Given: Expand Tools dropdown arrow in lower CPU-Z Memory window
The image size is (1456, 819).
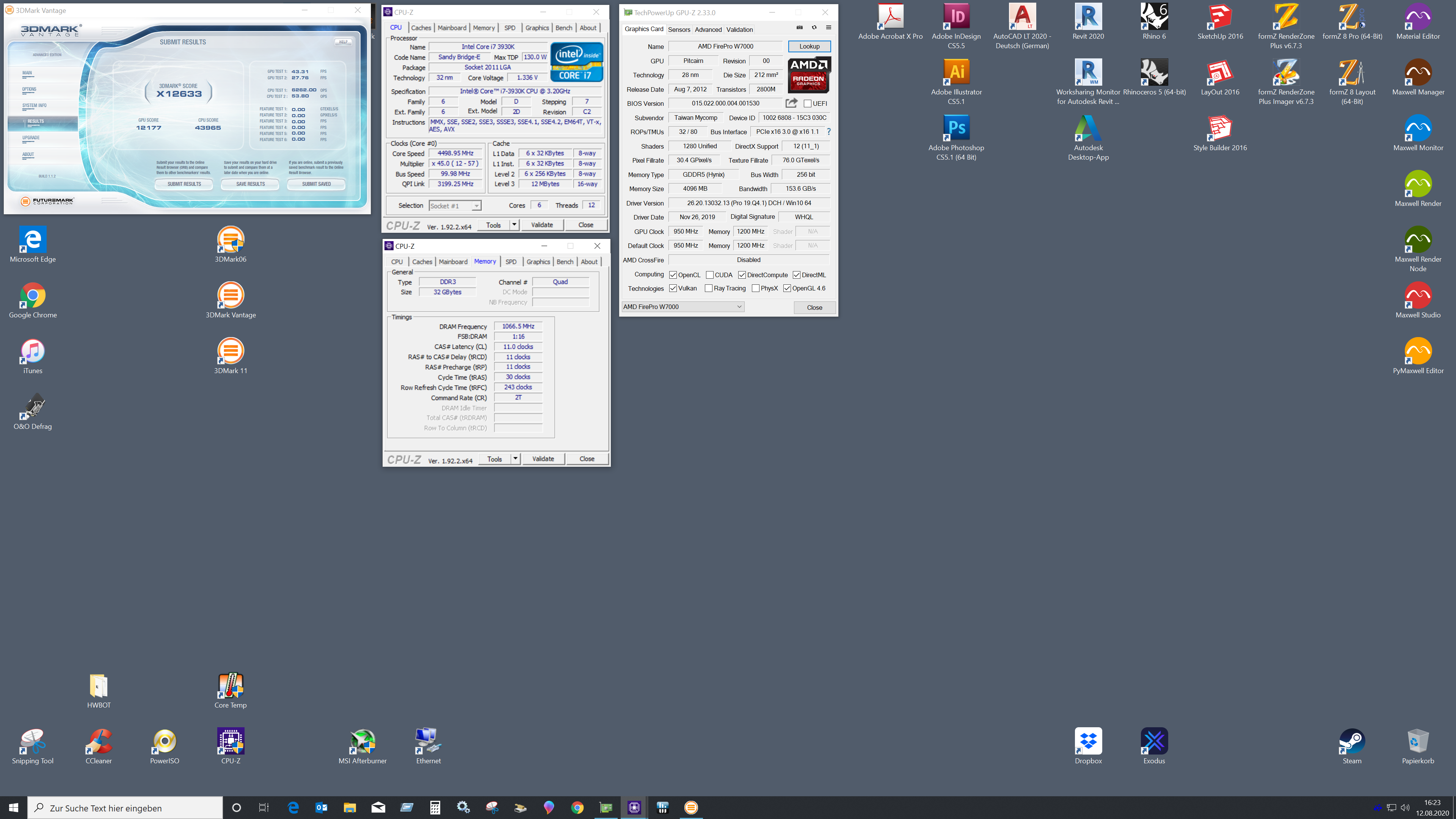Looking at the screenshot, I should coord(515,459).
